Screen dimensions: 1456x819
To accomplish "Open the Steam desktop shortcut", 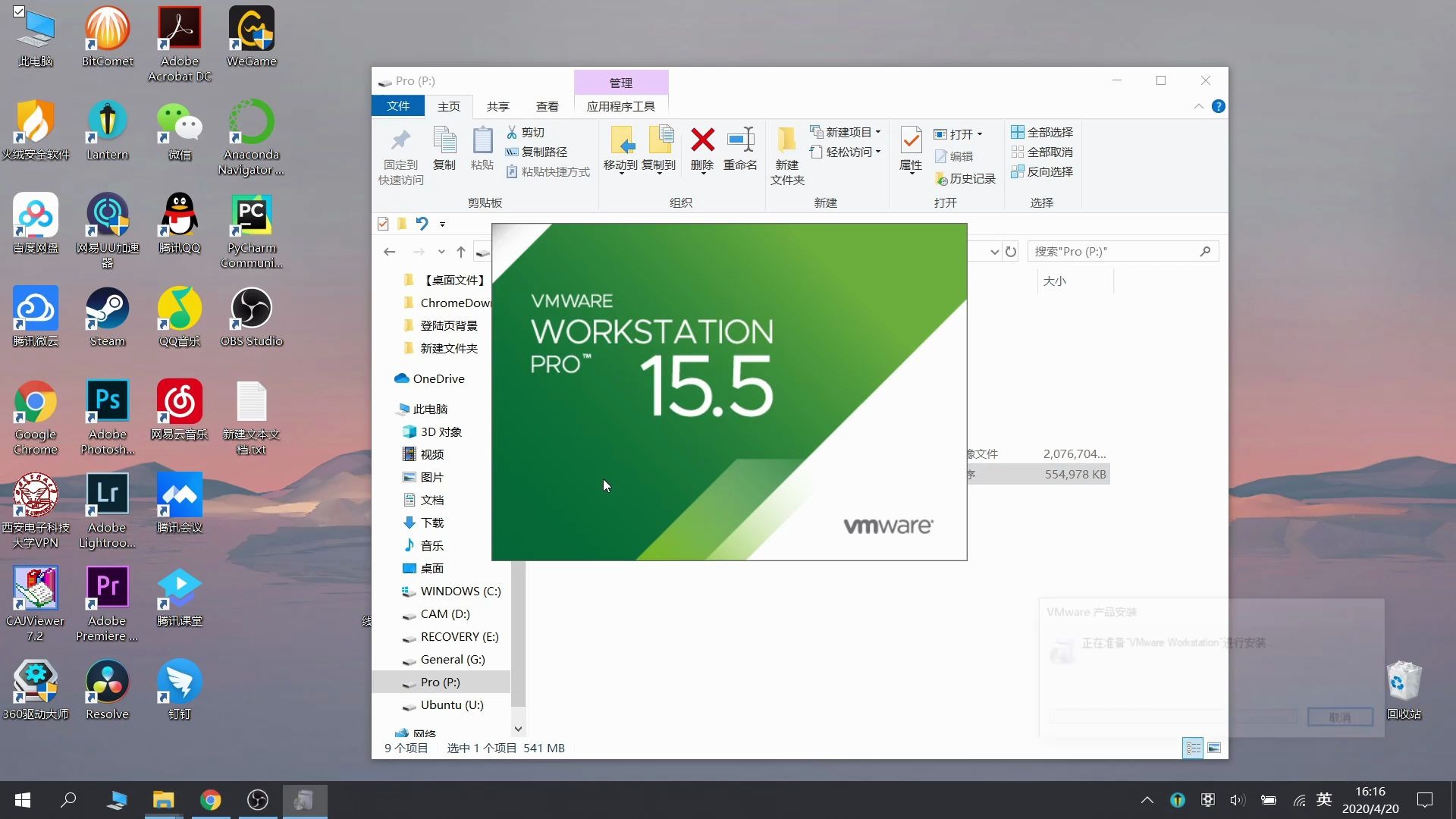I will [107, 318].
